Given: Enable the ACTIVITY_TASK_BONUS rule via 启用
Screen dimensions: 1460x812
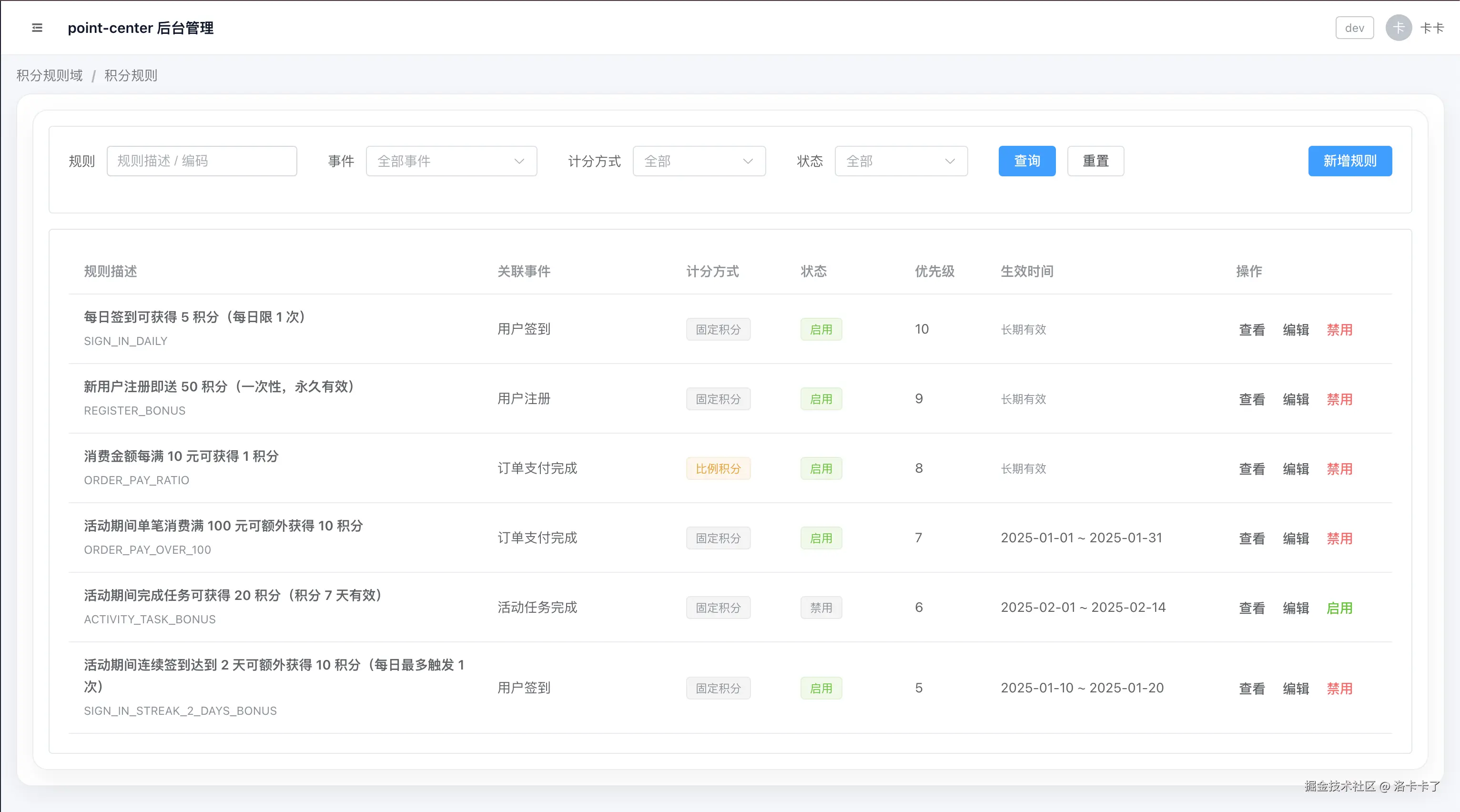Looking at the screenshot, I should point(1339,608).
